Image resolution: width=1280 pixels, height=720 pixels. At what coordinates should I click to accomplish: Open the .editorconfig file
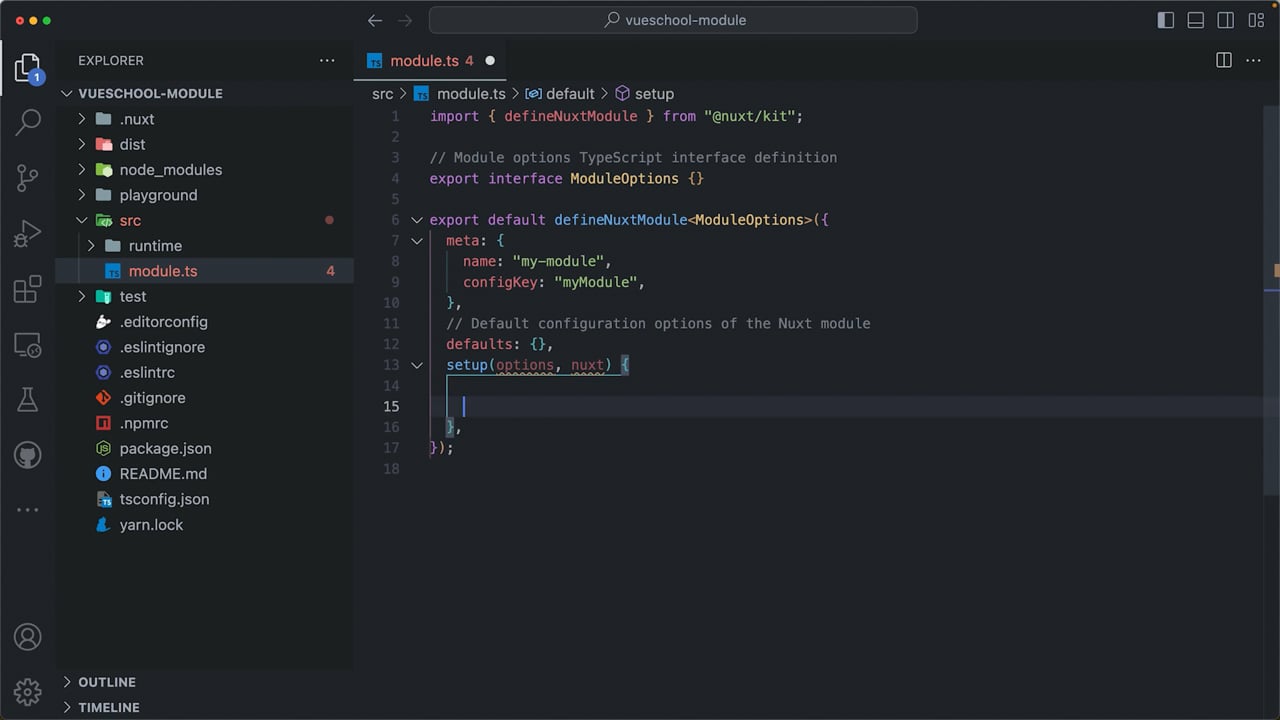pos(204,322)
